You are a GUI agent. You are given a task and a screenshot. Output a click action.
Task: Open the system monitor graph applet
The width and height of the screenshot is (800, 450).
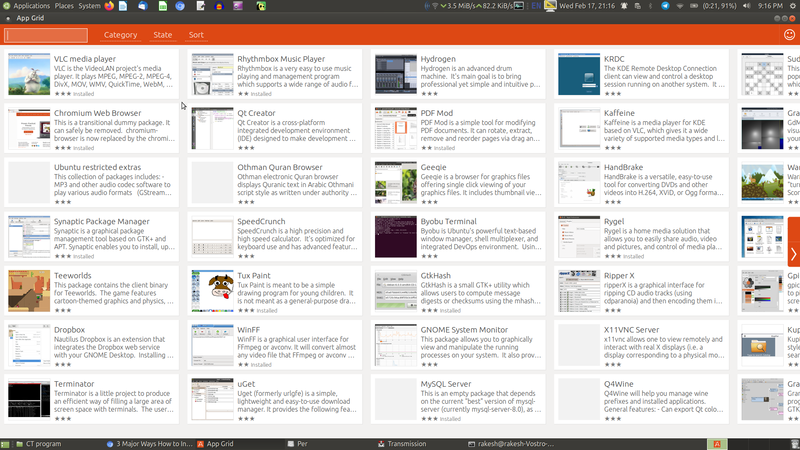pyautogui.click(x=519, y=6)
